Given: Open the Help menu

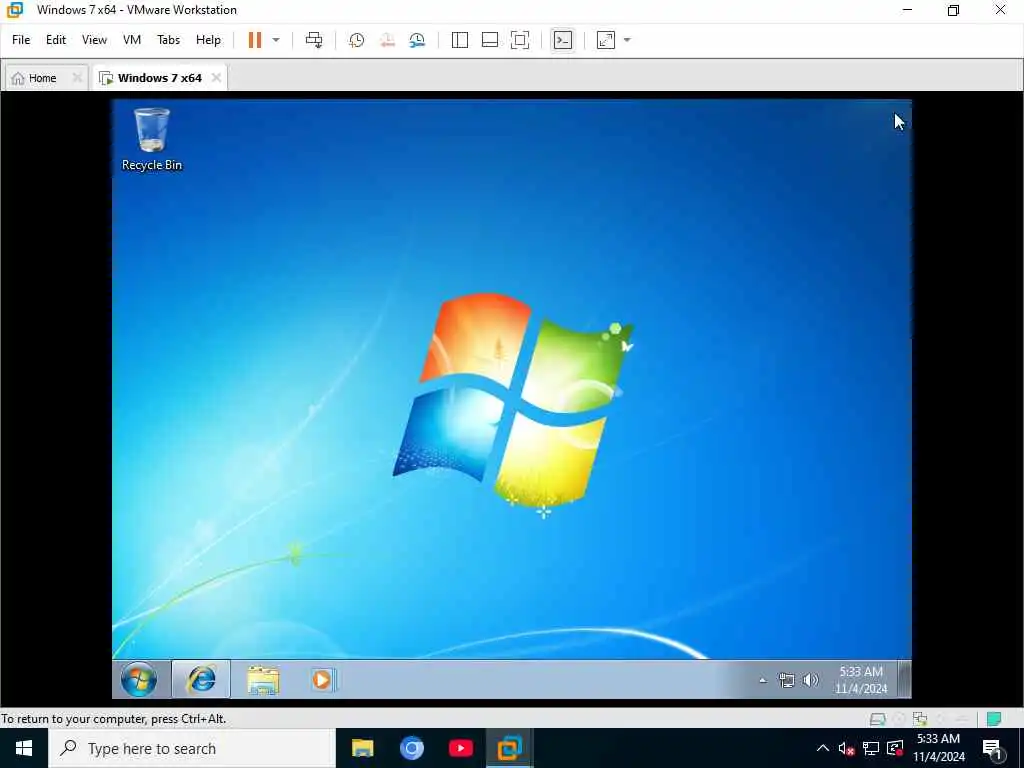Looking at the screenshot, I should pos(208,40).
